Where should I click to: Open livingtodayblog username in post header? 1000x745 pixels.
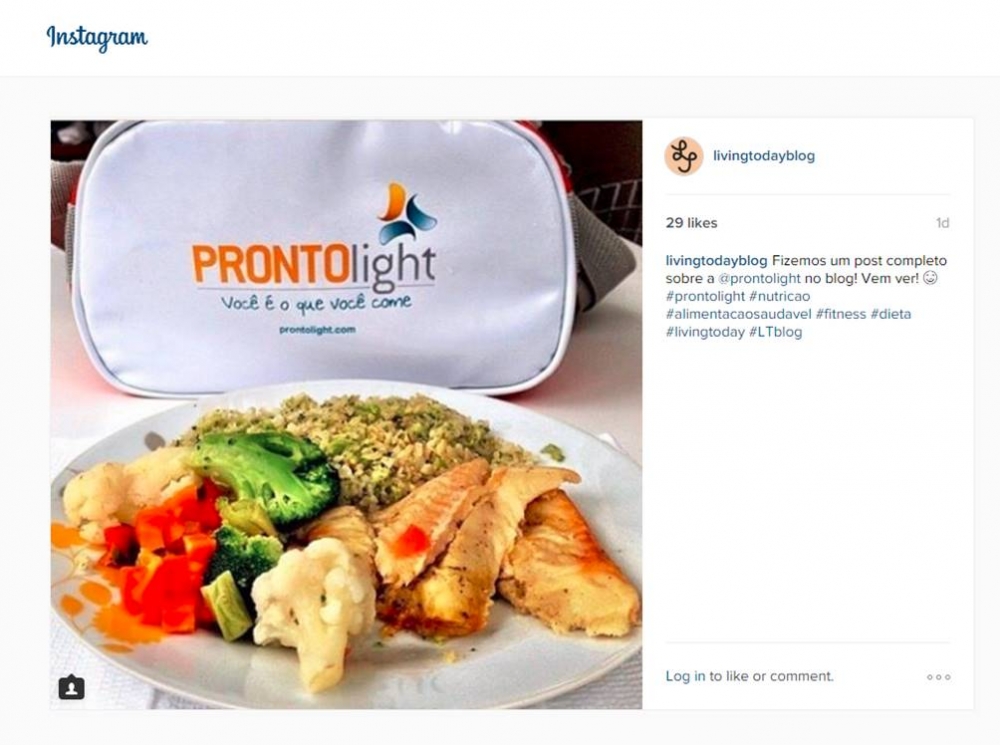pos(763,156)
